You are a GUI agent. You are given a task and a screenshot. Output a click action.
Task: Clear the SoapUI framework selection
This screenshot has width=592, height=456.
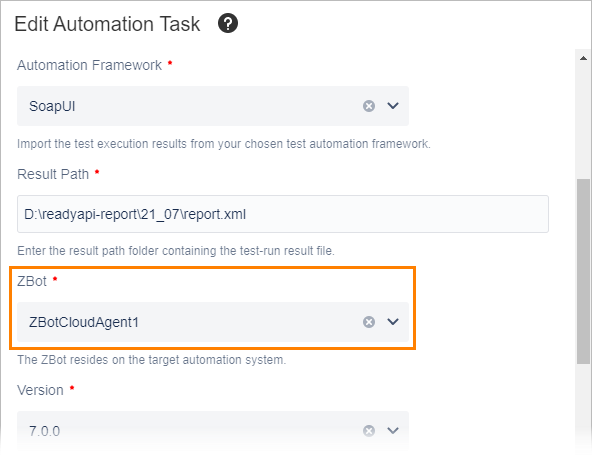(x=369, y=106)
